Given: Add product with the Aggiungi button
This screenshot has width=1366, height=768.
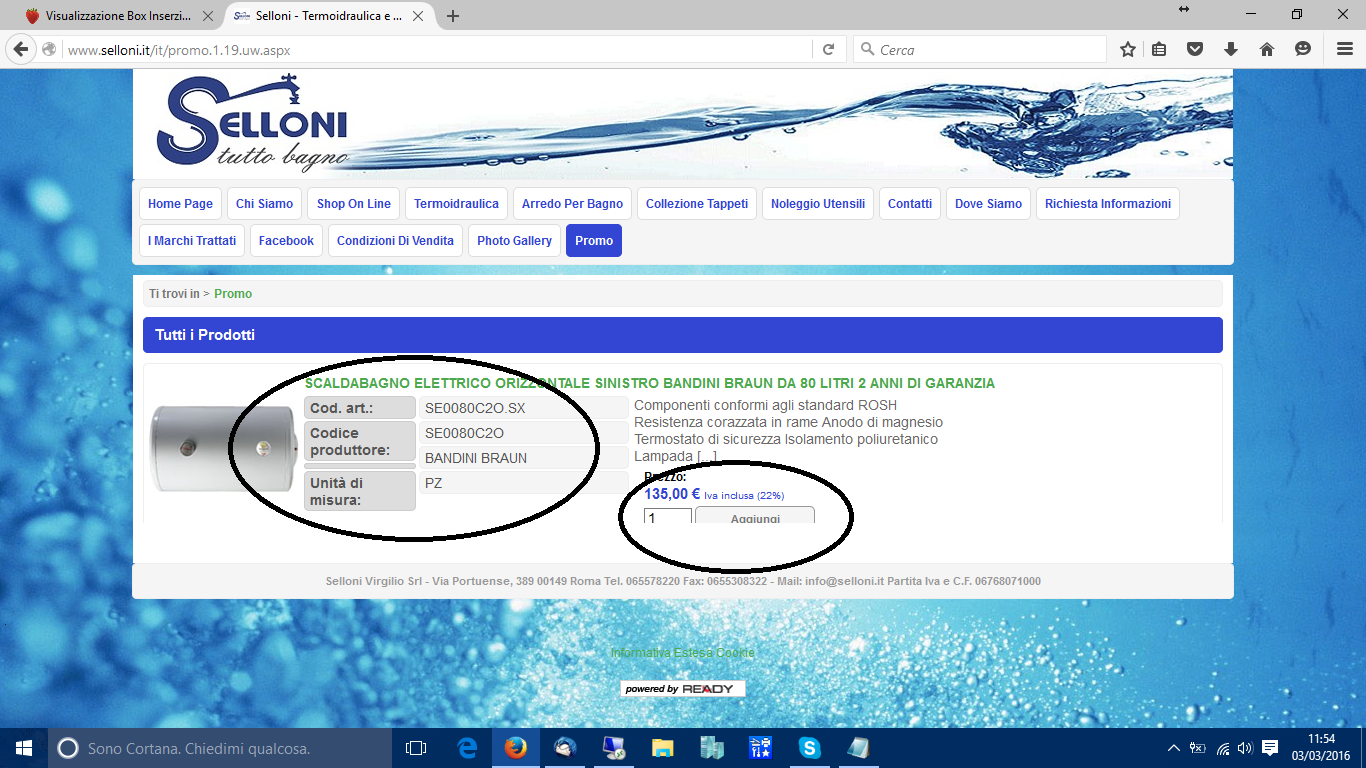Looking at the screenshot, I should pyautogui.click(x=755, y=517).
